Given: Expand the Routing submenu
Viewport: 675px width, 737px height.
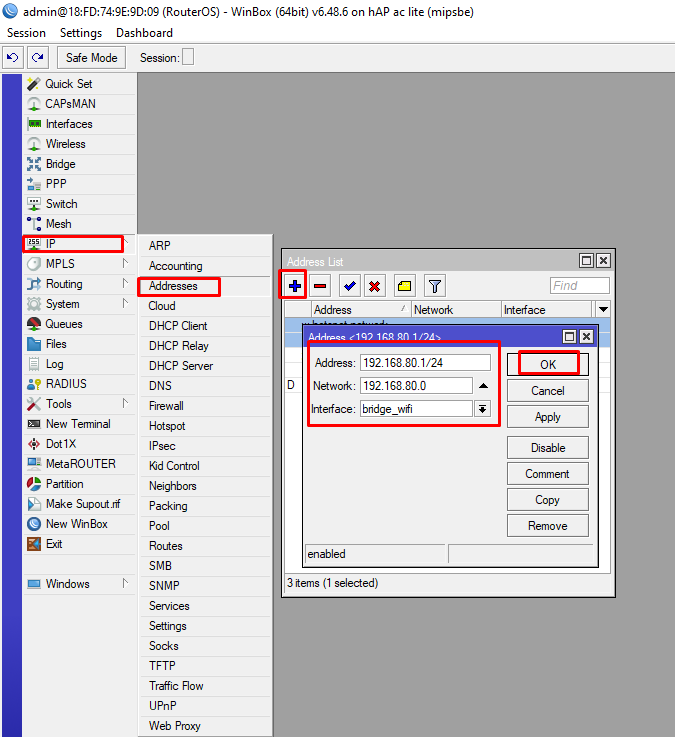Looking at the screenshot, I should 79,284.
